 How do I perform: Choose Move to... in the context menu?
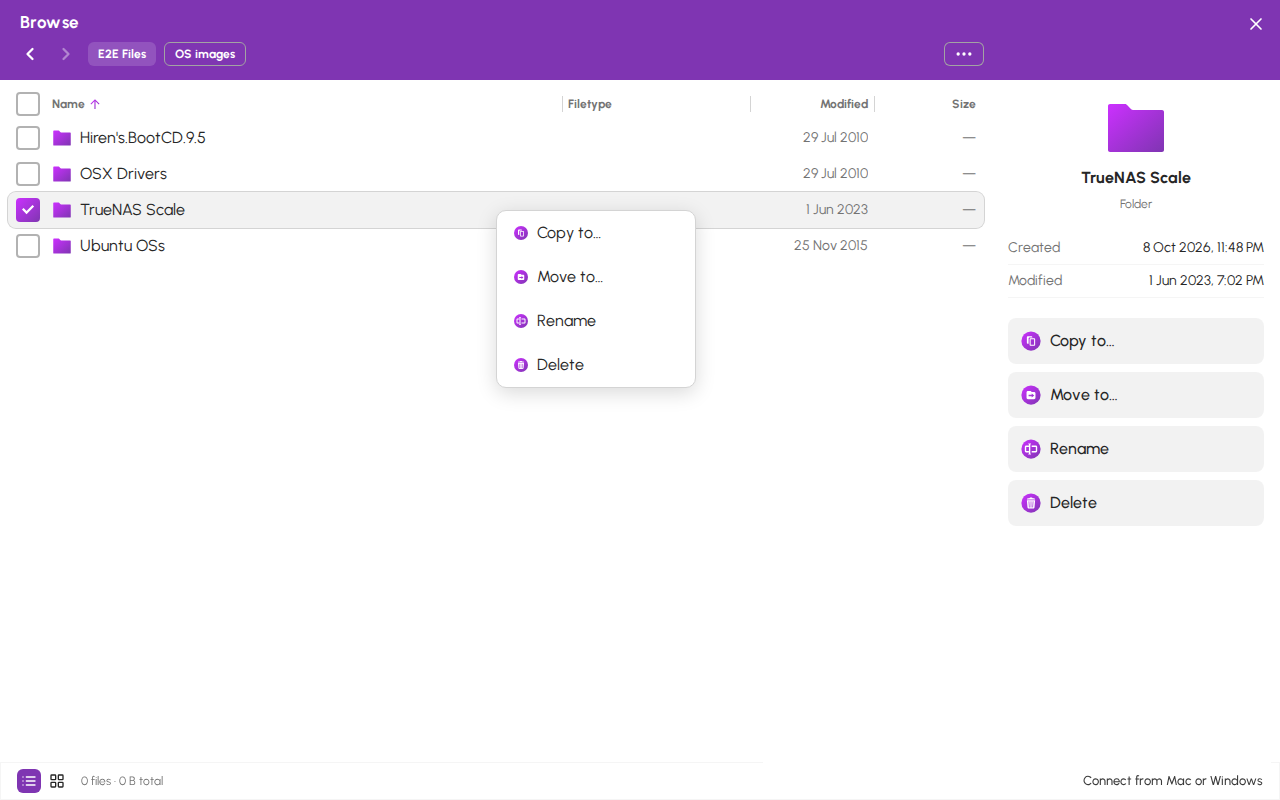[596, 277]
